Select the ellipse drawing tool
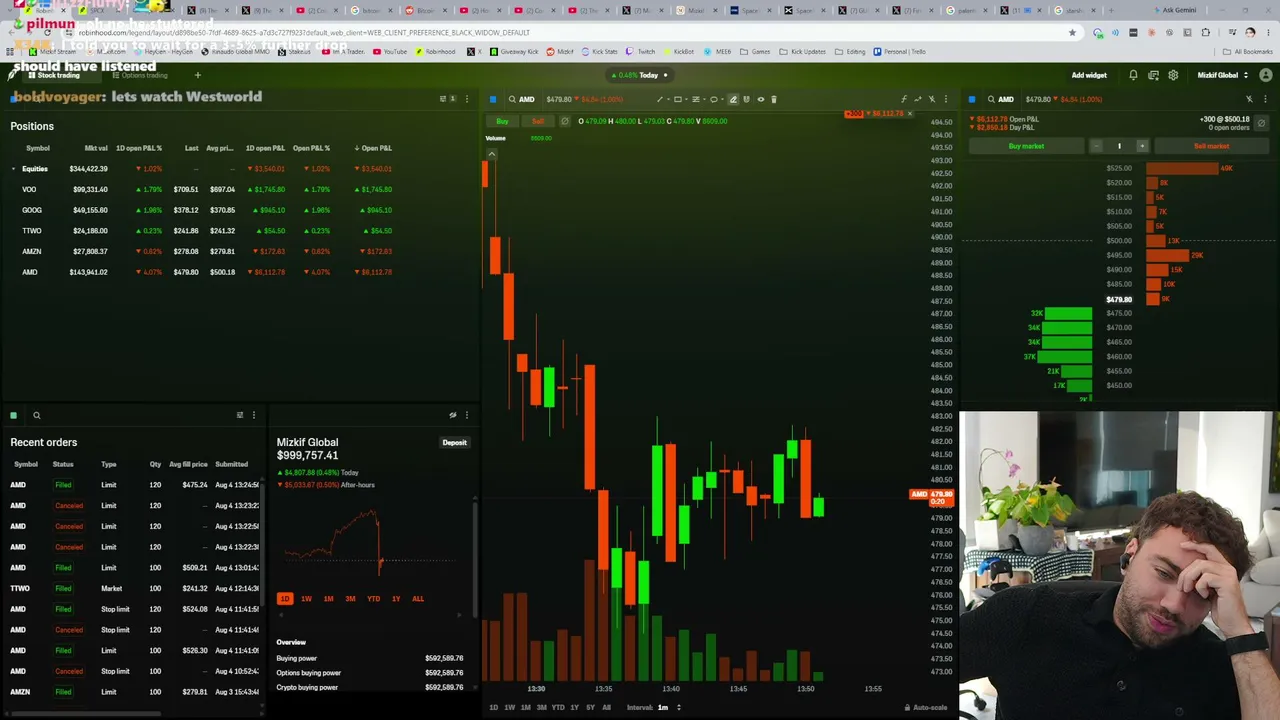This screenshot has height=720, width=1280. tap(714, 99)
